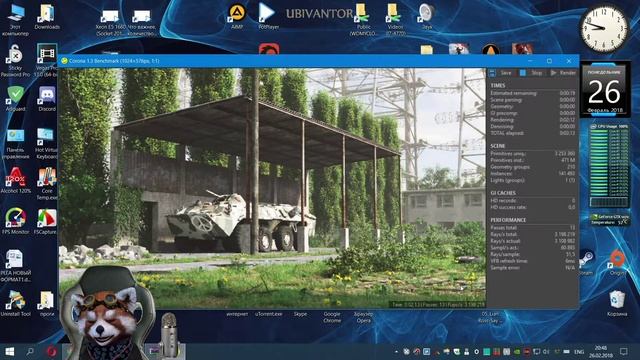Click the HD records row in GI Caches
Image resolution: width=640 pixels, height=360 pixels.
533,200
